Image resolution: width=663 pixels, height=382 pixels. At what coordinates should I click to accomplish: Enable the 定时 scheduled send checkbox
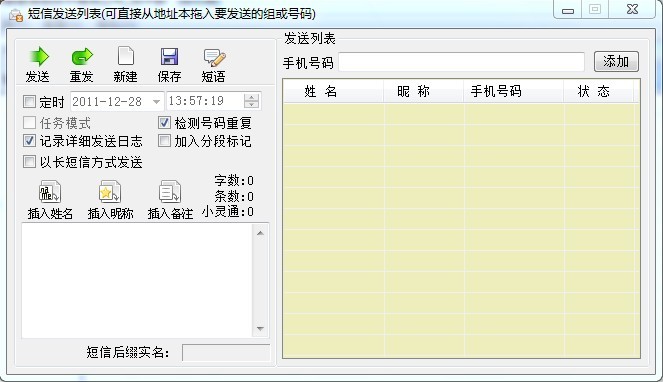pos(29,102)
